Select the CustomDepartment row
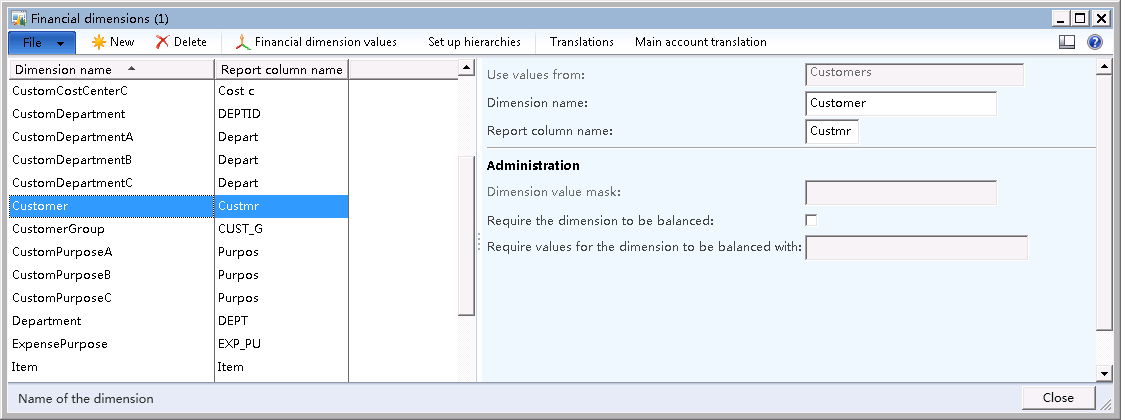Screen dimensions: 1121x420 (179, 114)
